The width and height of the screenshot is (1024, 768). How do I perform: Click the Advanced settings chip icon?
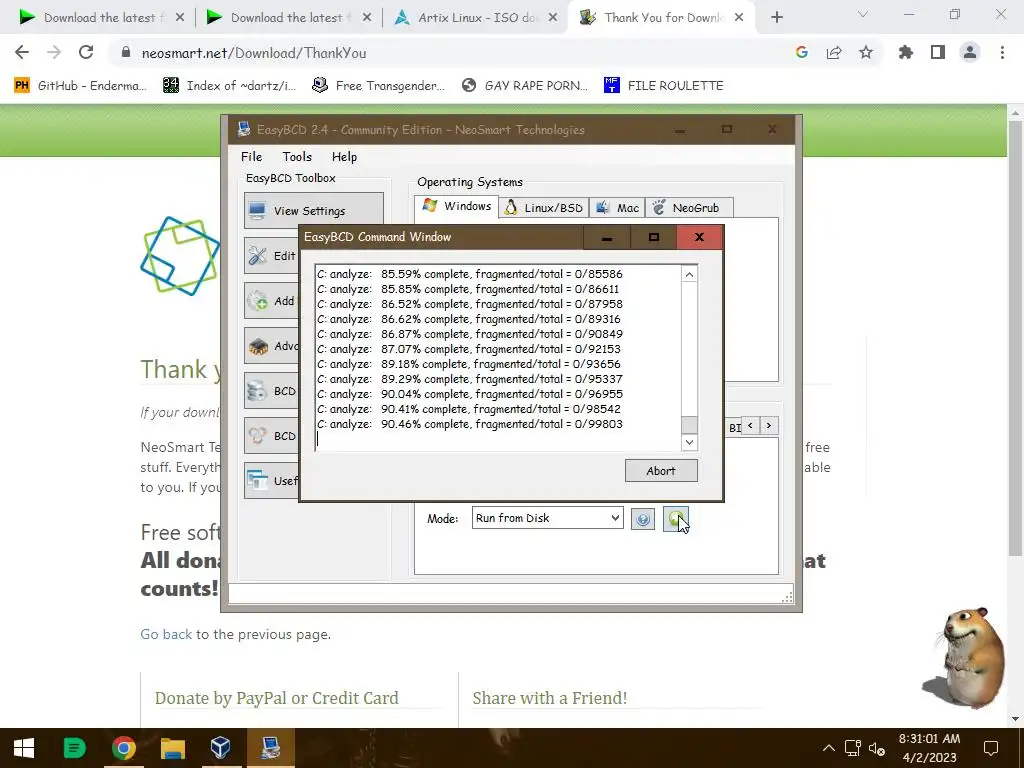(x=258, y=345)
